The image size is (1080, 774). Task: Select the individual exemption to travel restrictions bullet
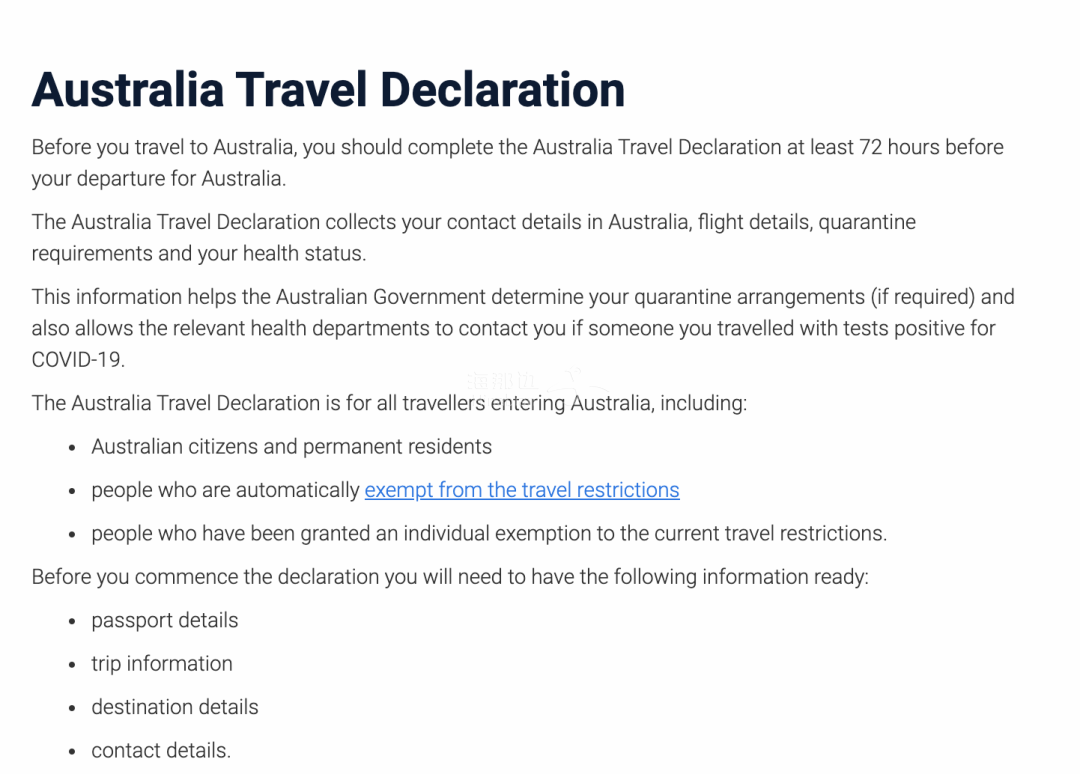(x=489, y=533)
